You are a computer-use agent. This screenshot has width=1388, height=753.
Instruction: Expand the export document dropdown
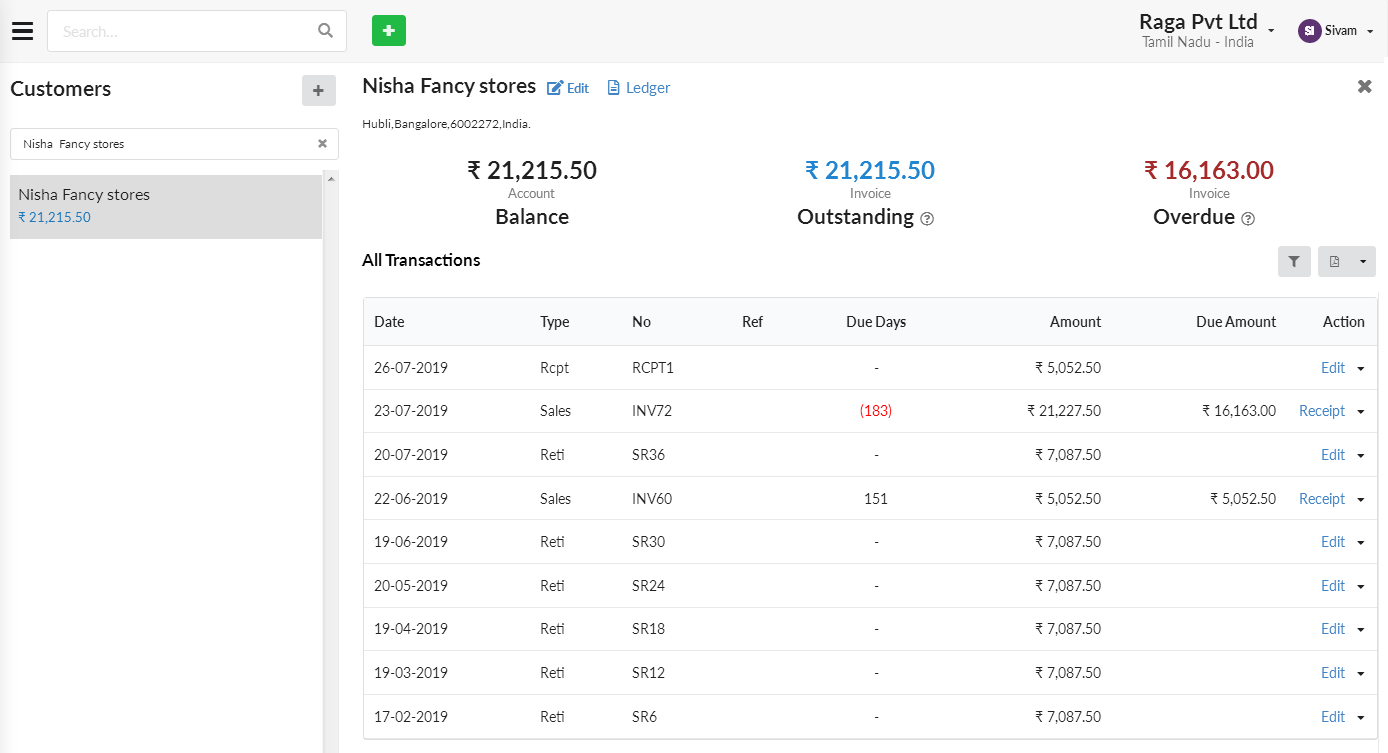(x=1361, y=262)
